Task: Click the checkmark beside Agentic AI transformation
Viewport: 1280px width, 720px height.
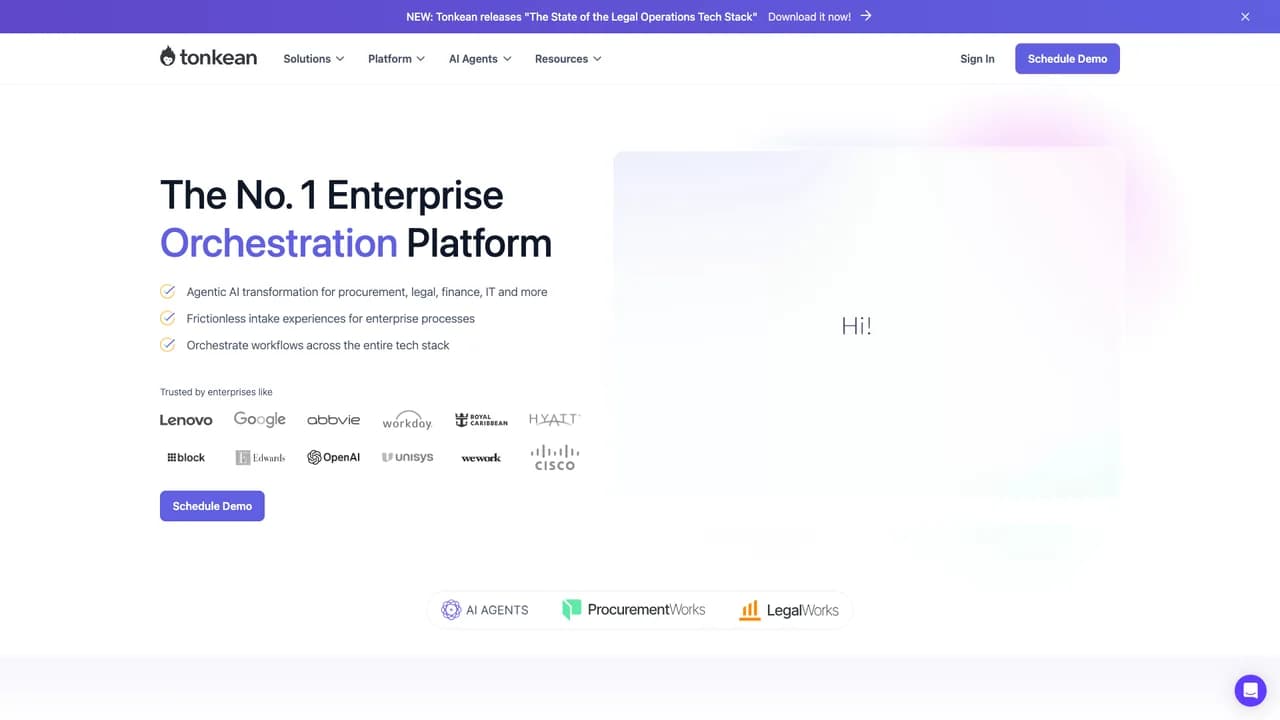Action: [x=168, y=292]
